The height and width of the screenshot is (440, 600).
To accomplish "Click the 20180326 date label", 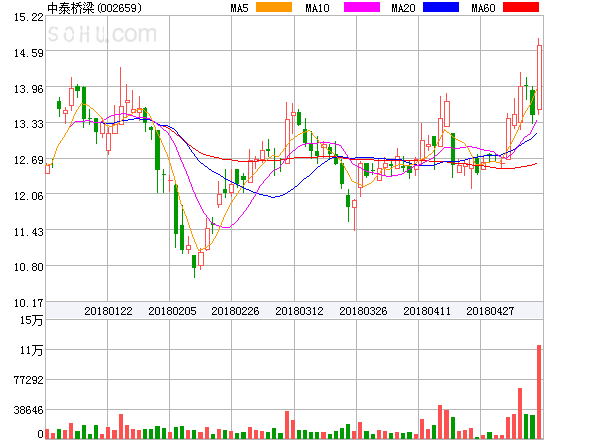I will pyautogui.click(x=363, y=311).
